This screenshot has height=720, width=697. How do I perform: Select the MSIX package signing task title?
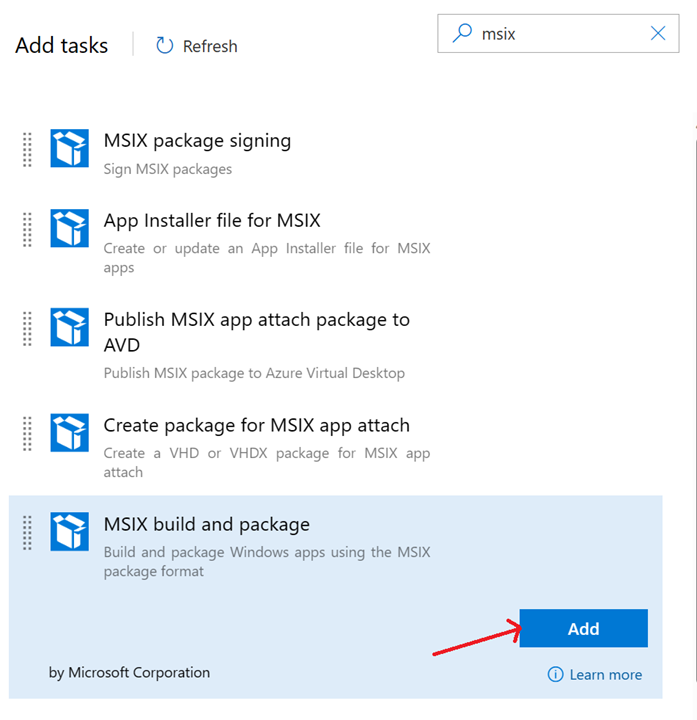pos(197,141)
